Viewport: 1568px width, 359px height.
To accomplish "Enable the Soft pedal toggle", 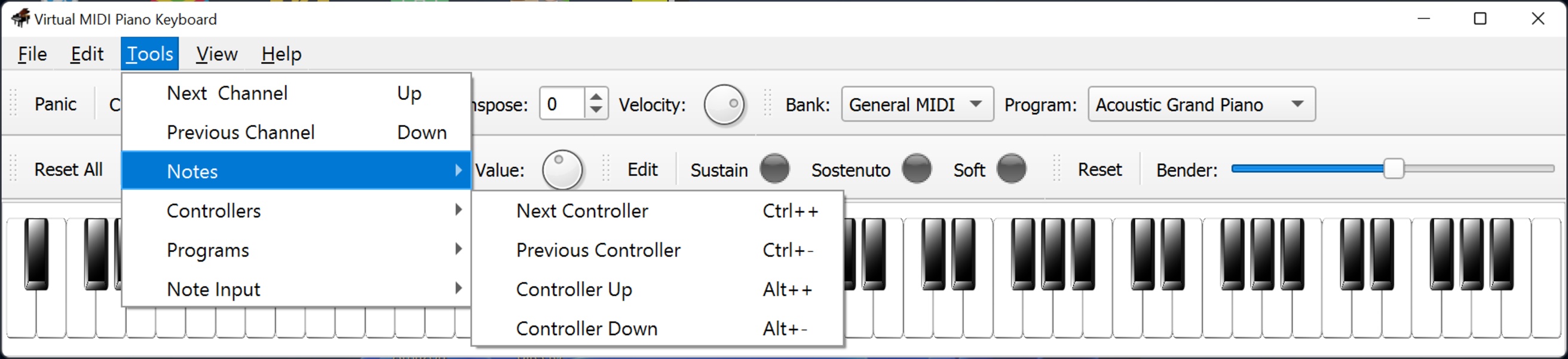I will point(1011,169).
